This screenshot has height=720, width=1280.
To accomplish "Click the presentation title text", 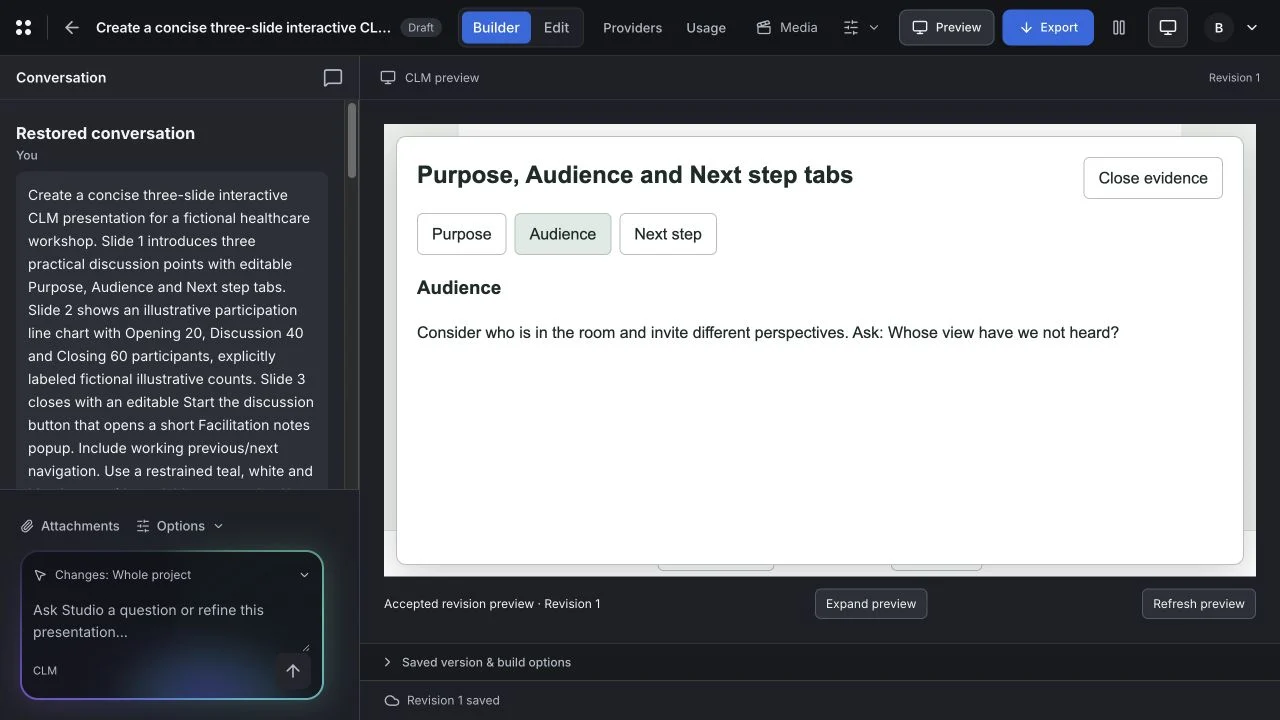I will click(x=243, y=28).
